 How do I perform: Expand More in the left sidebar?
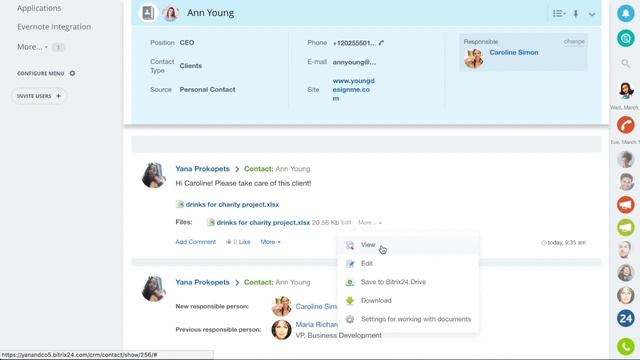click(32, 47)
